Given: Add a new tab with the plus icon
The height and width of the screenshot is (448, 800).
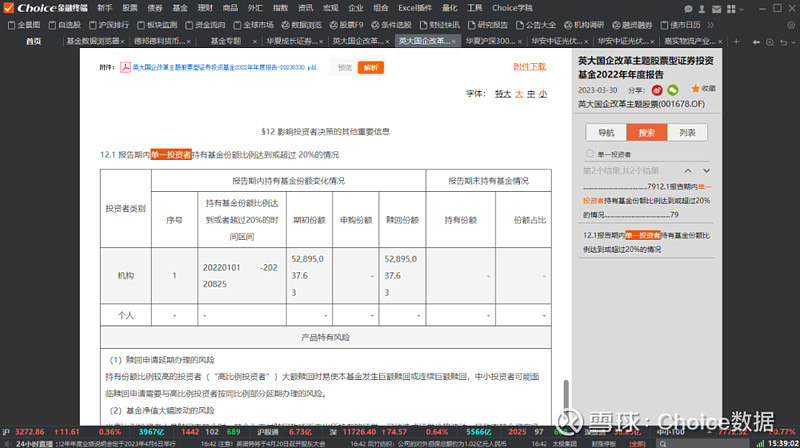Looking at the screenshot, I should [x=736, y=41].
